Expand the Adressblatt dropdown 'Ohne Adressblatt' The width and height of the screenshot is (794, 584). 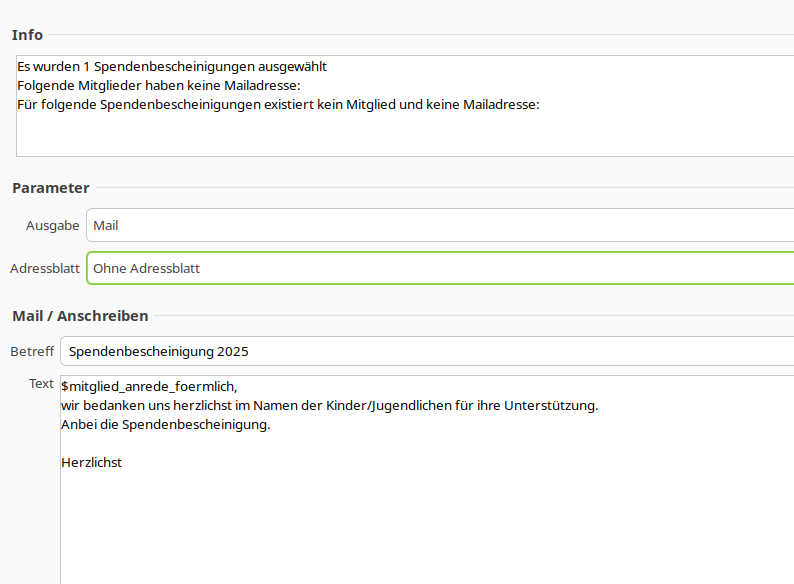(440, 268)
